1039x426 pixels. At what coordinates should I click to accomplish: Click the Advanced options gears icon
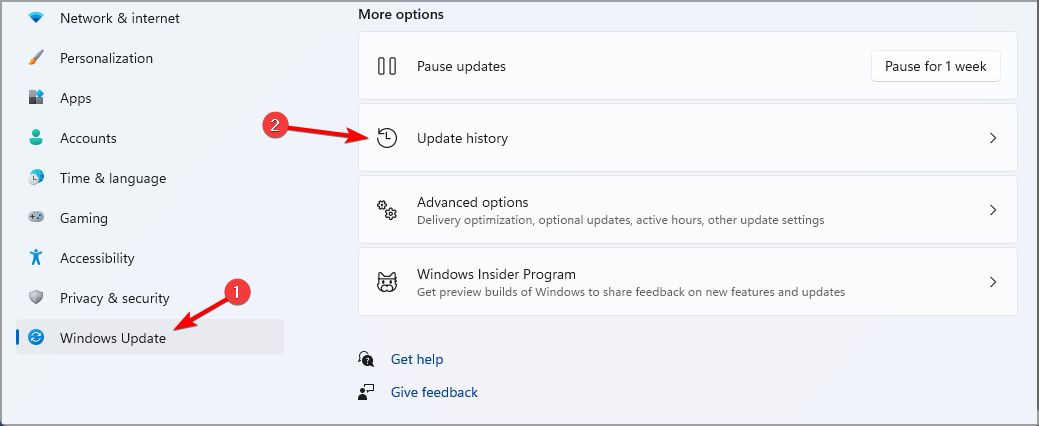387,210
